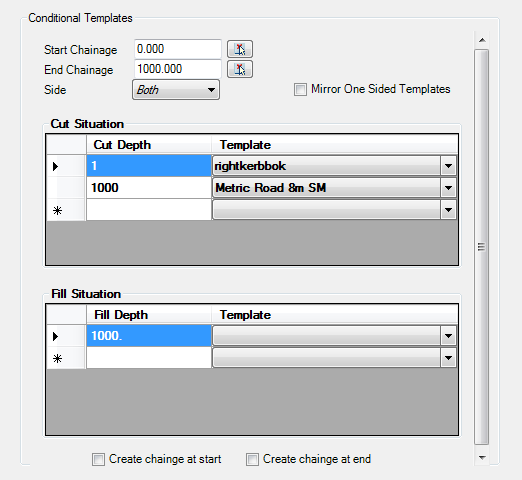522x480 pixels.
Task: Enable Mirror One Sided Templates checkbox
Action: 300,89
